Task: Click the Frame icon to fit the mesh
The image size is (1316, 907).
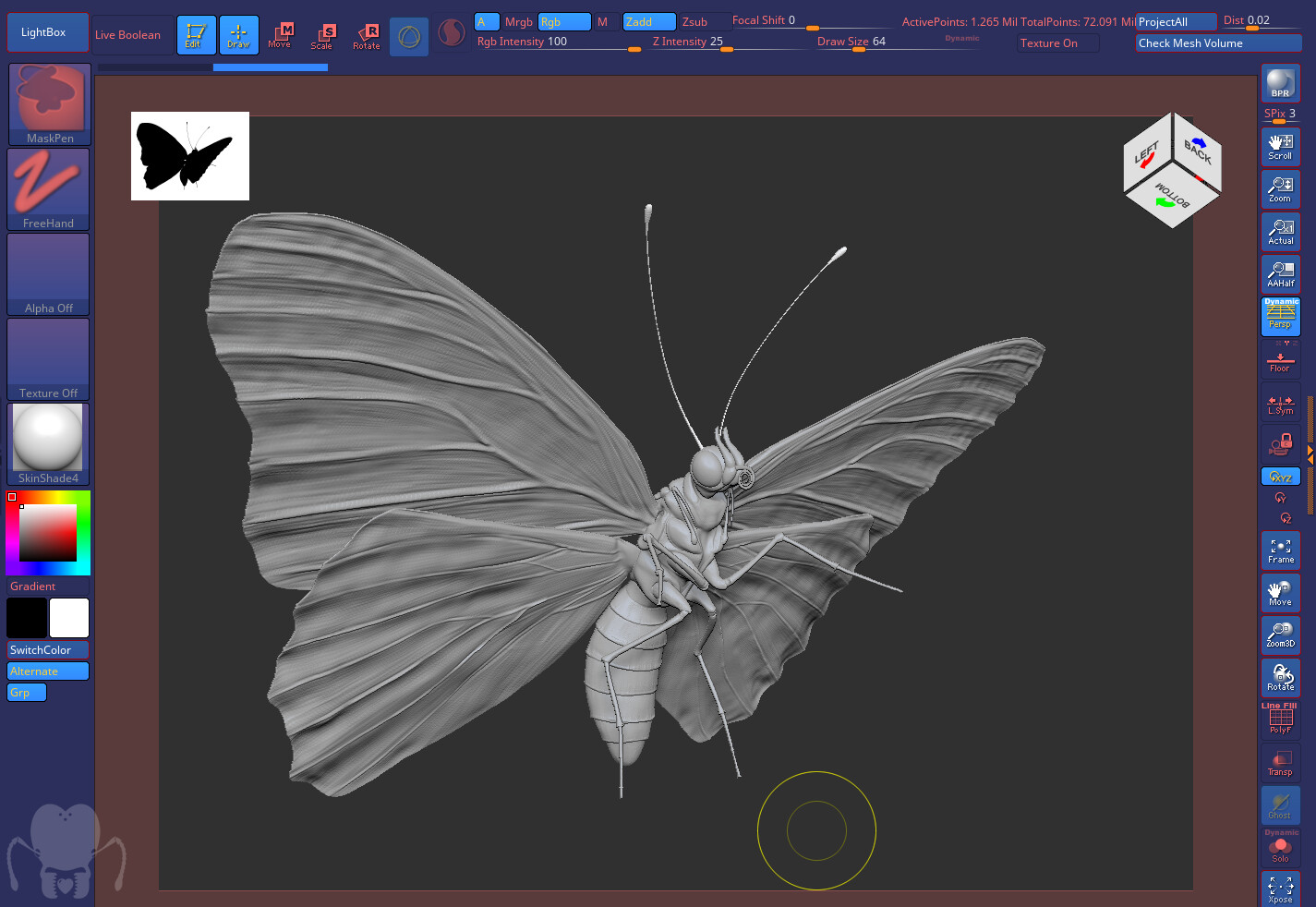Action: pos(1280,550)
